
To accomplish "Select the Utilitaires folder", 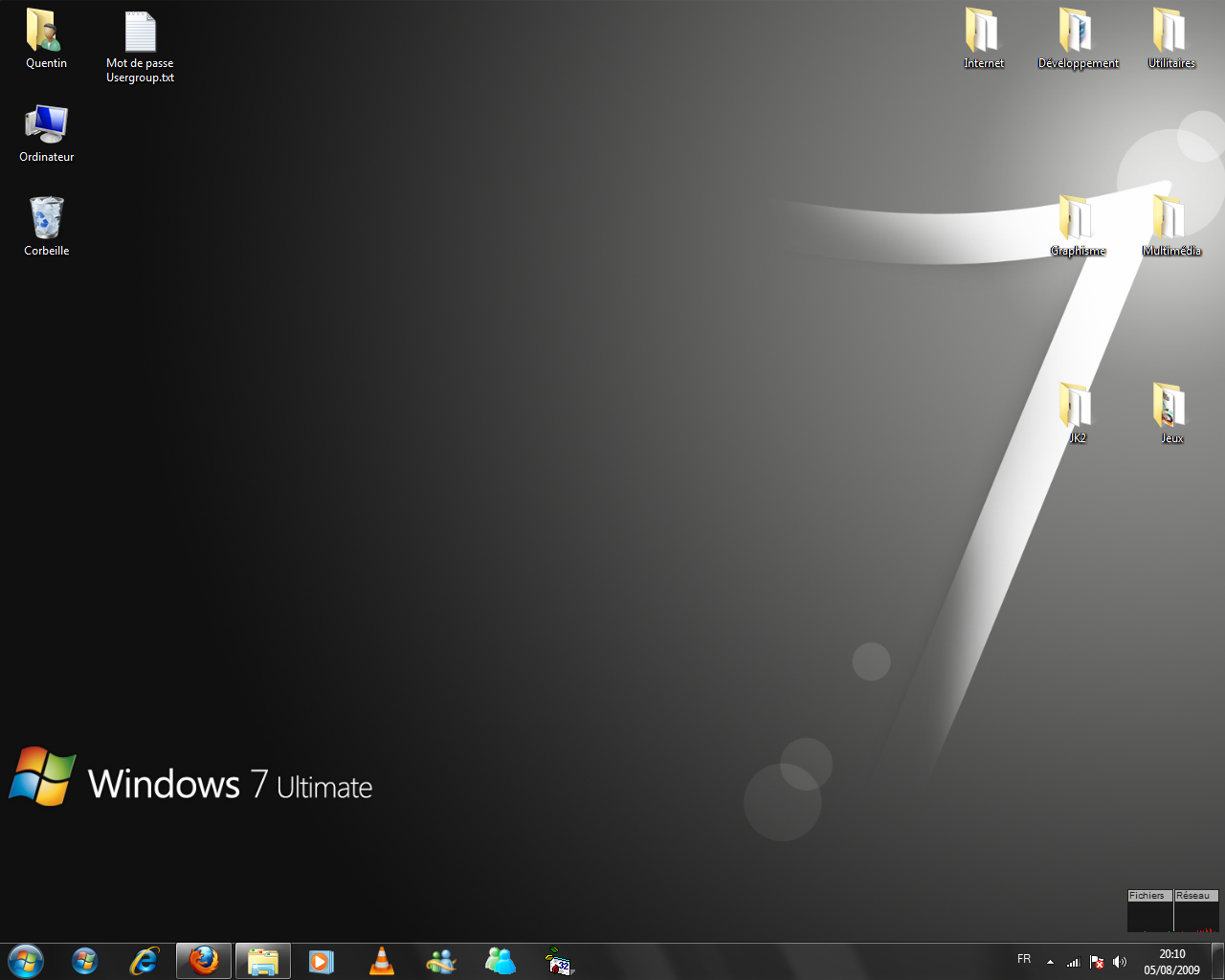I will coord(1171,40).
